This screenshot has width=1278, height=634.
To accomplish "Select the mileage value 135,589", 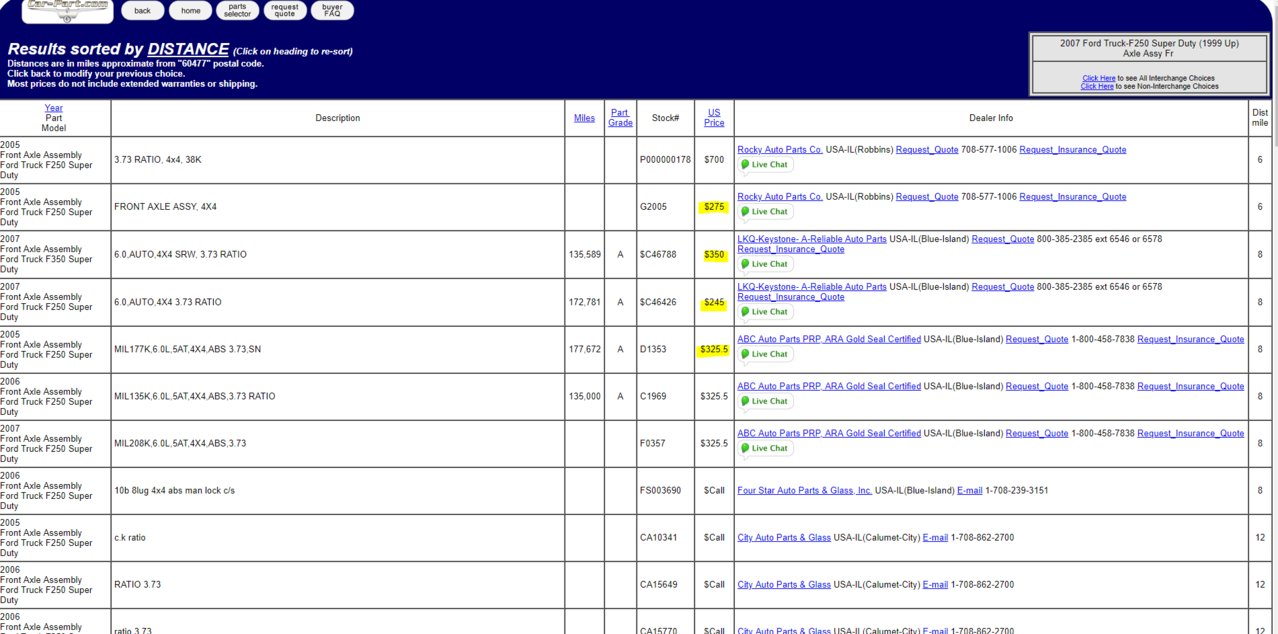I will 584,255.
